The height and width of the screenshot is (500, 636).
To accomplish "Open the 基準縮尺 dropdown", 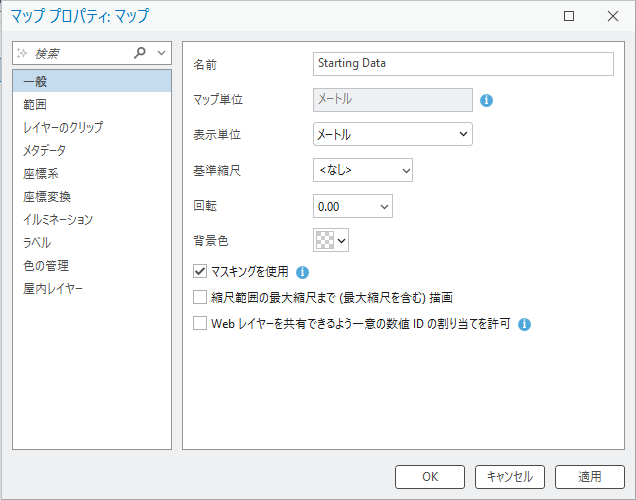I will point(363,171).
